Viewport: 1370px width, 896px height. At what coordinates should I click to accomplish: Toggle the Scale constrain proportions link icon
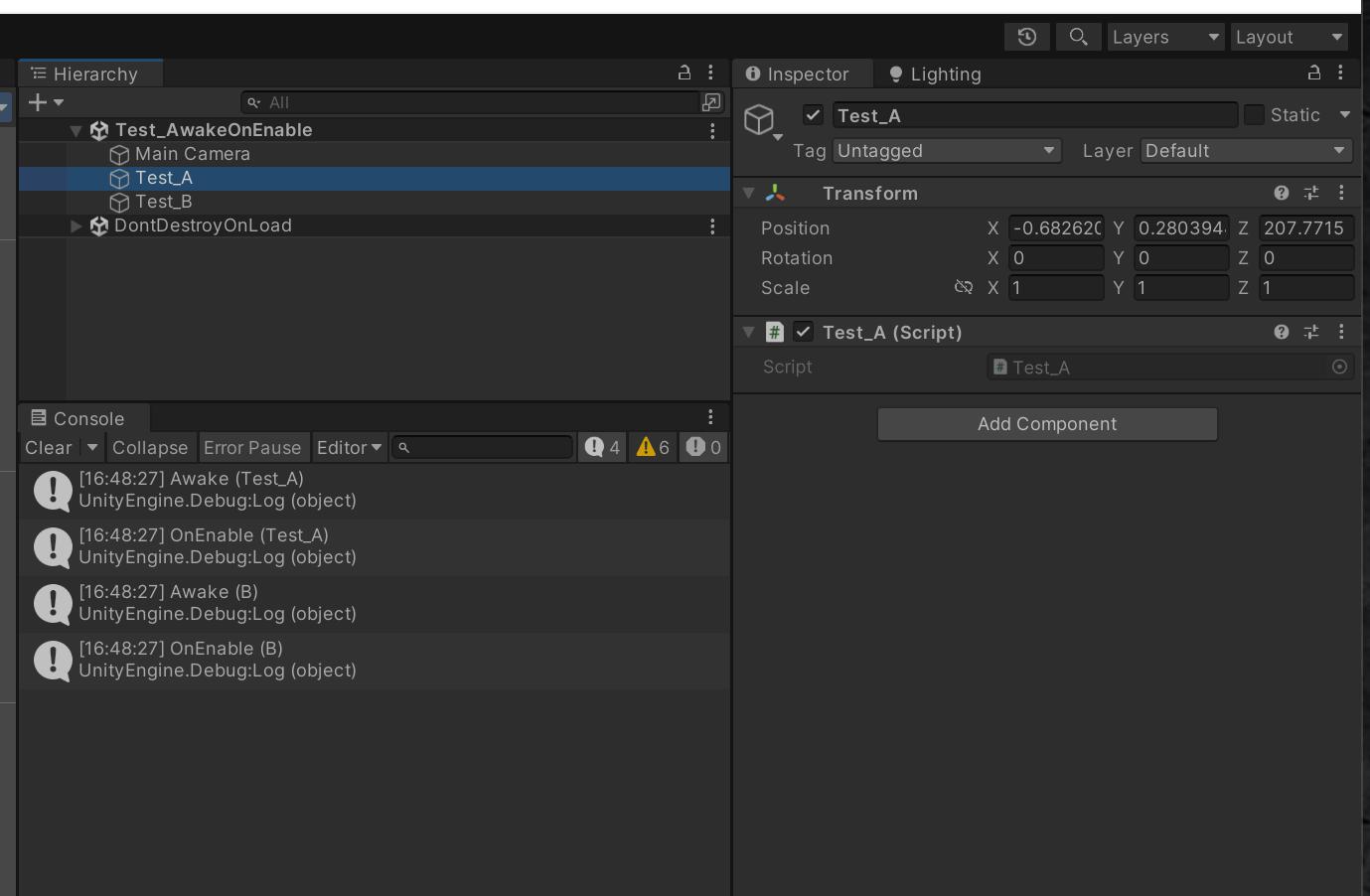[963, 287]
